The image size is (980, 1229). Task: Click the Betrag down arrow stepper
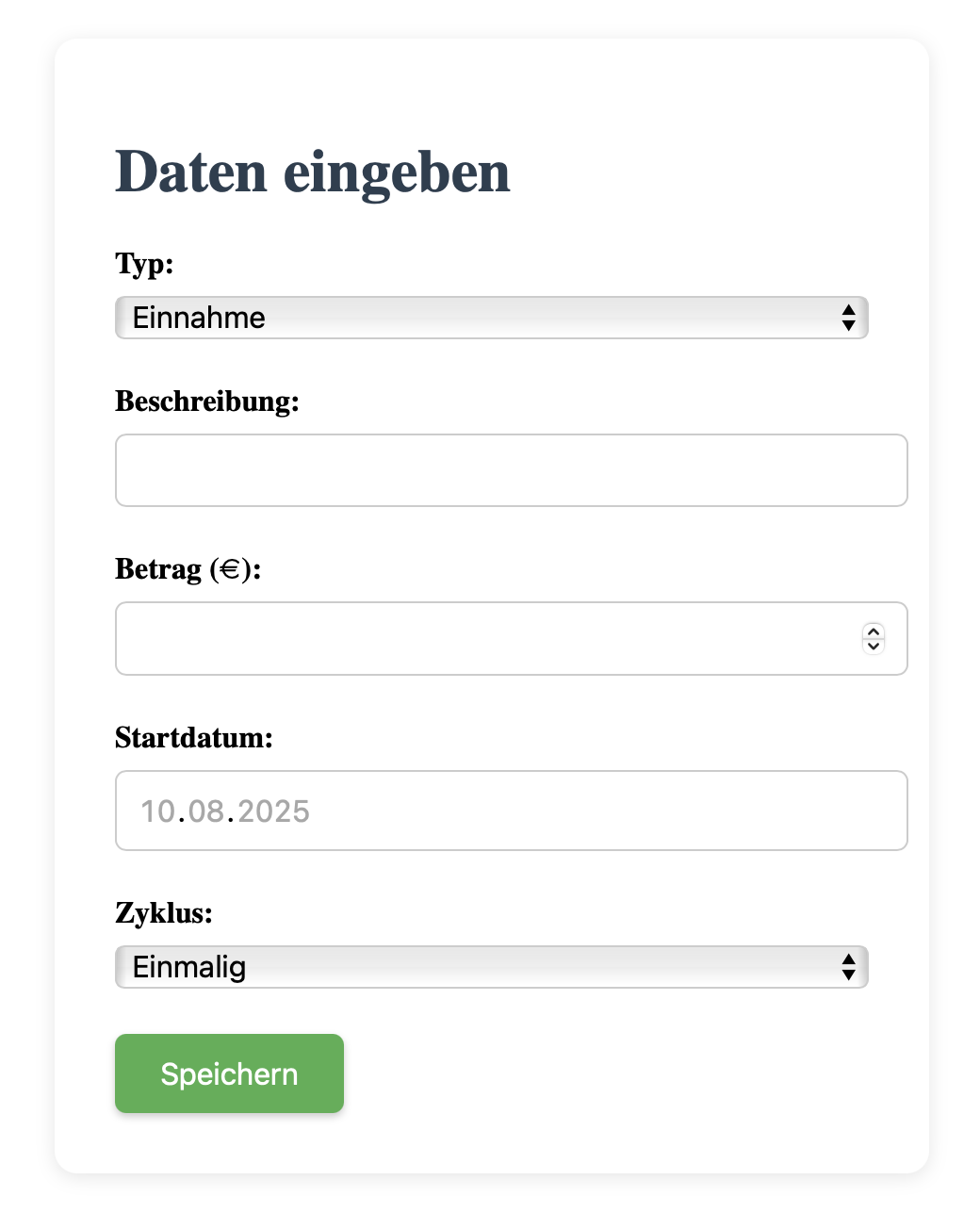873,647
